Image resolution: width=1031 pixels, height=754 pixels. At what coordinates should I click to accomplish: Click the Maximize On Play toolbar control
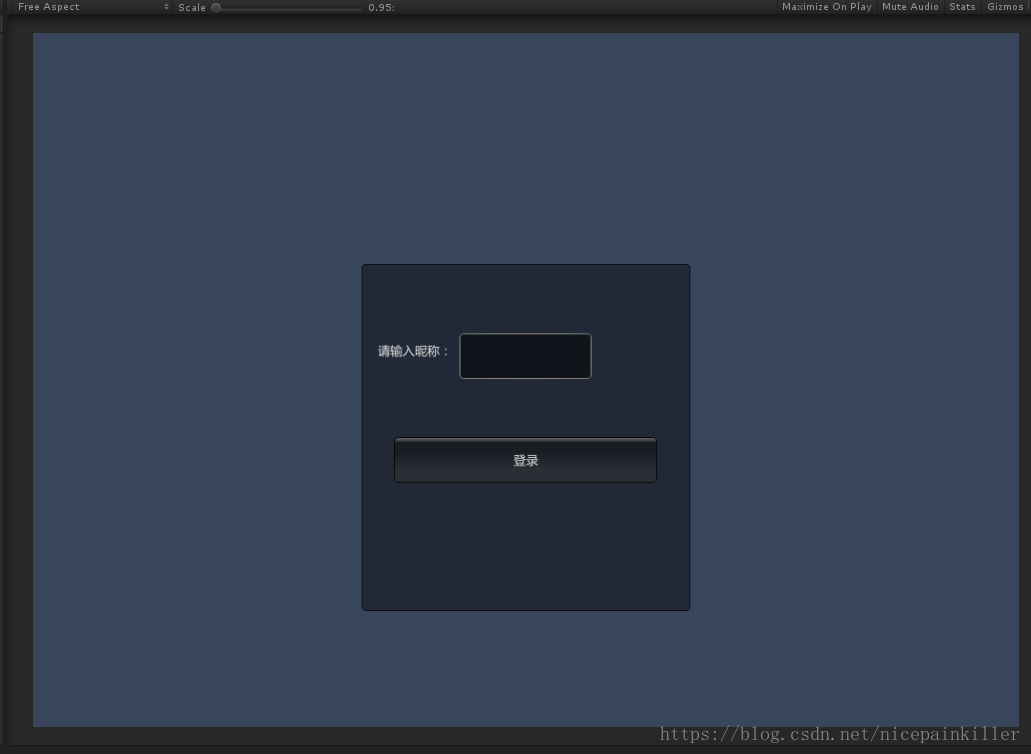click(826, 7)
